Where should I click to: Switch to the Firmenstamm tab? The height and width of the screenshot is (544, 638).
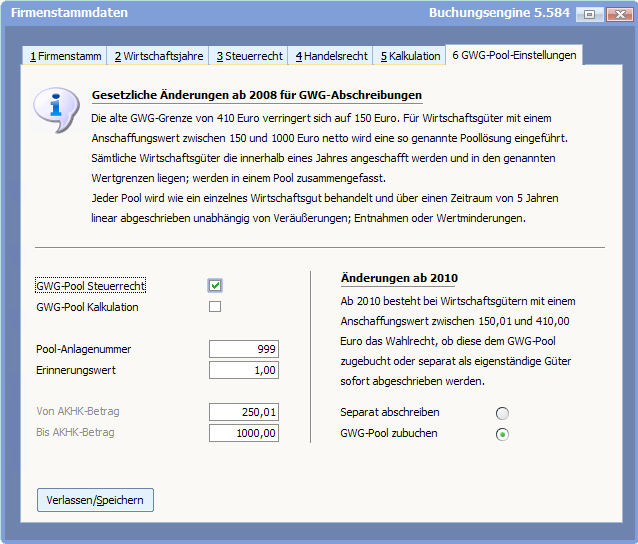(x=65, y=56)
